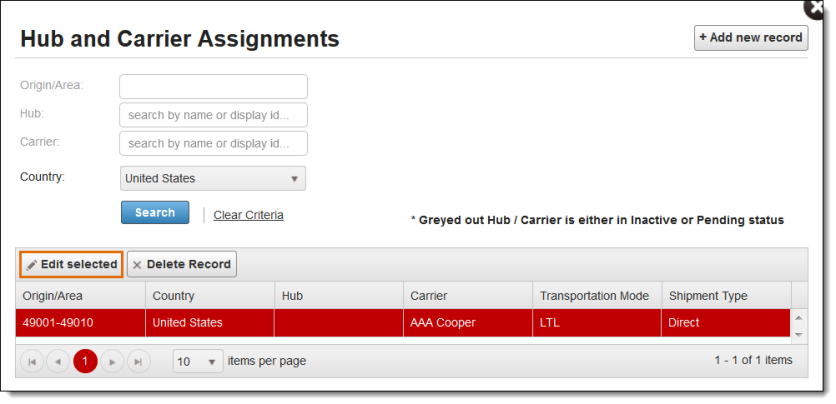
Task: Go to first page of results
Action: [32, 361]
